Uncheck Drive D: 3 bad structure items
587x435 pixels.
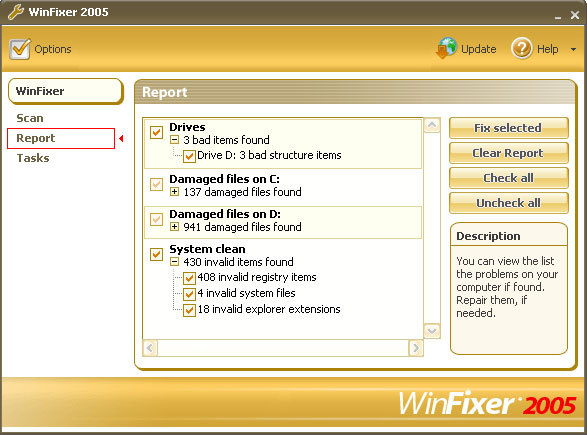(189, 156)
